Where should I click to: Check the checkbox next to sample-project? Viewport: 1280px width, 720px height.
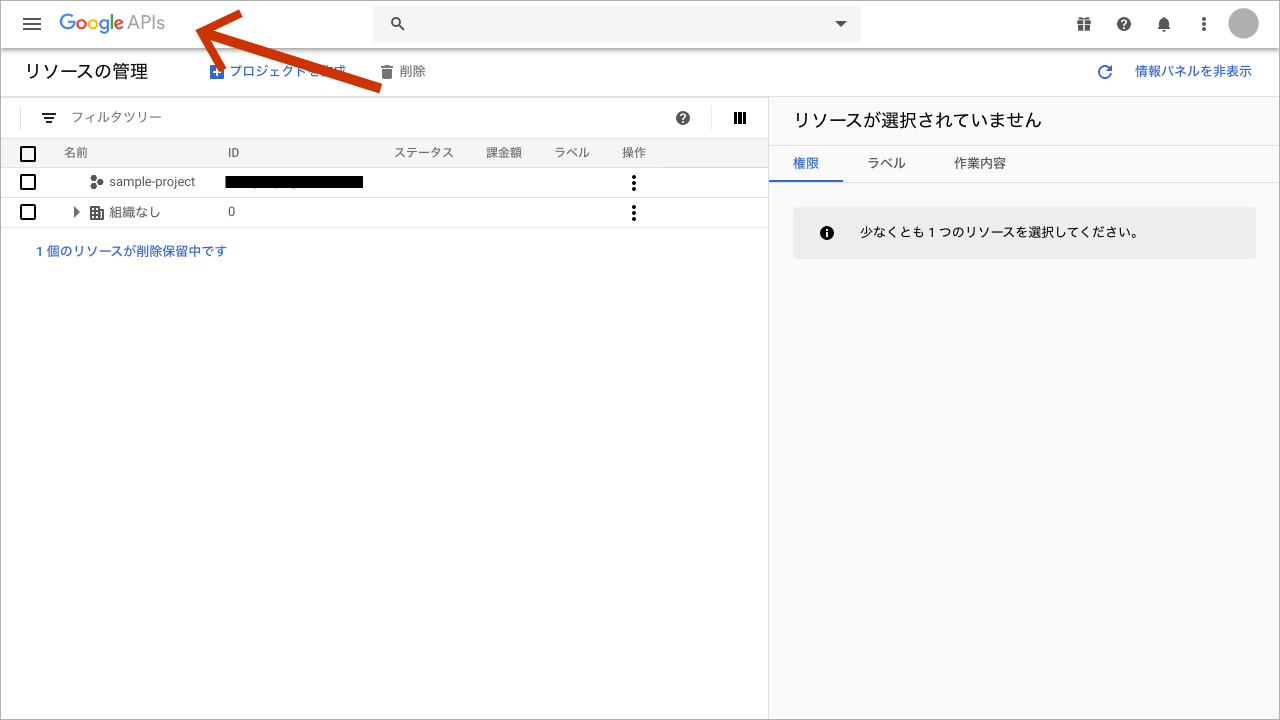(28, 182)
